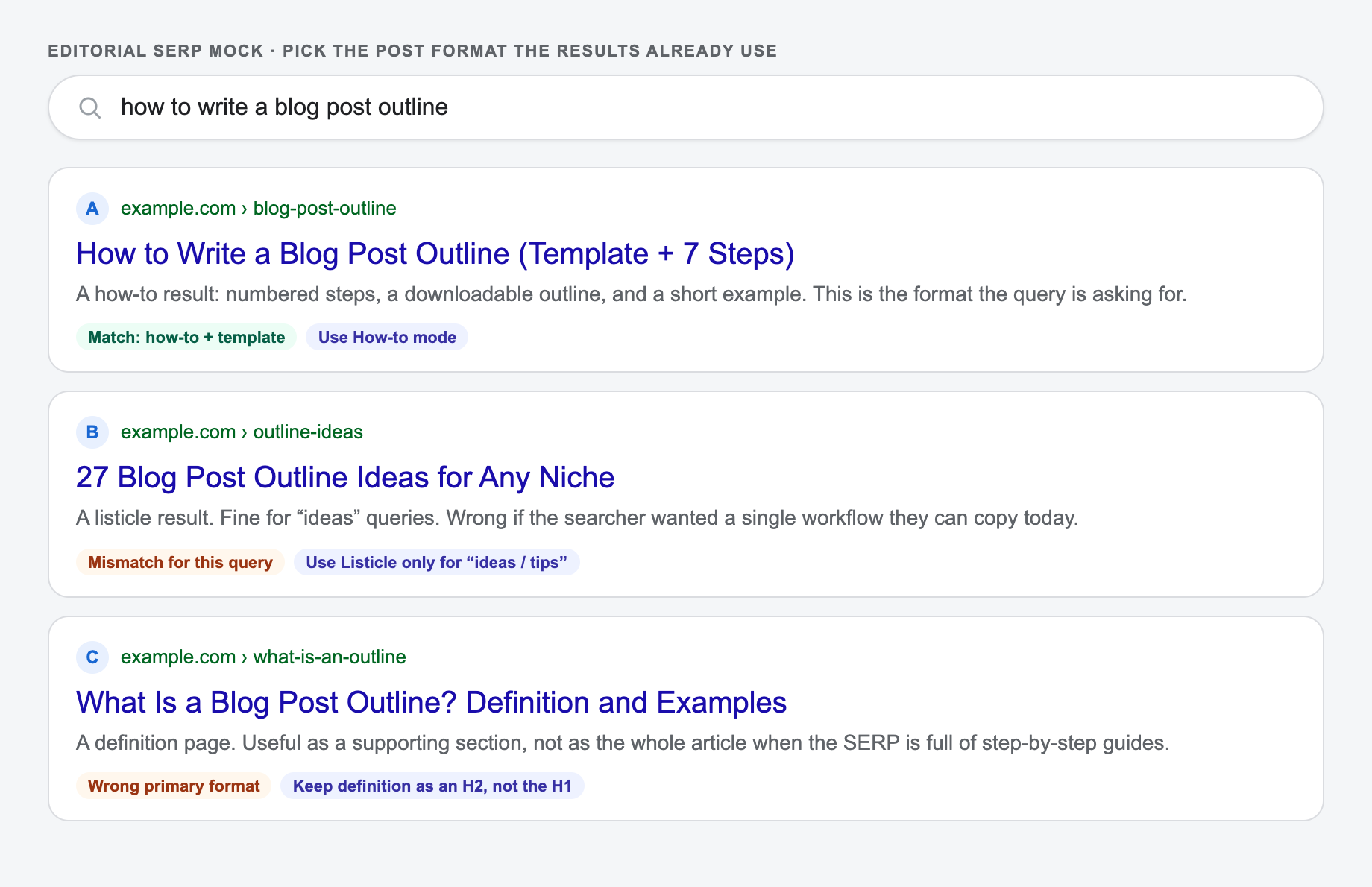Select the 'Use How-to mode' tag
The width and height of the screenshot is (1372, 887).
(x=387, y=337)
